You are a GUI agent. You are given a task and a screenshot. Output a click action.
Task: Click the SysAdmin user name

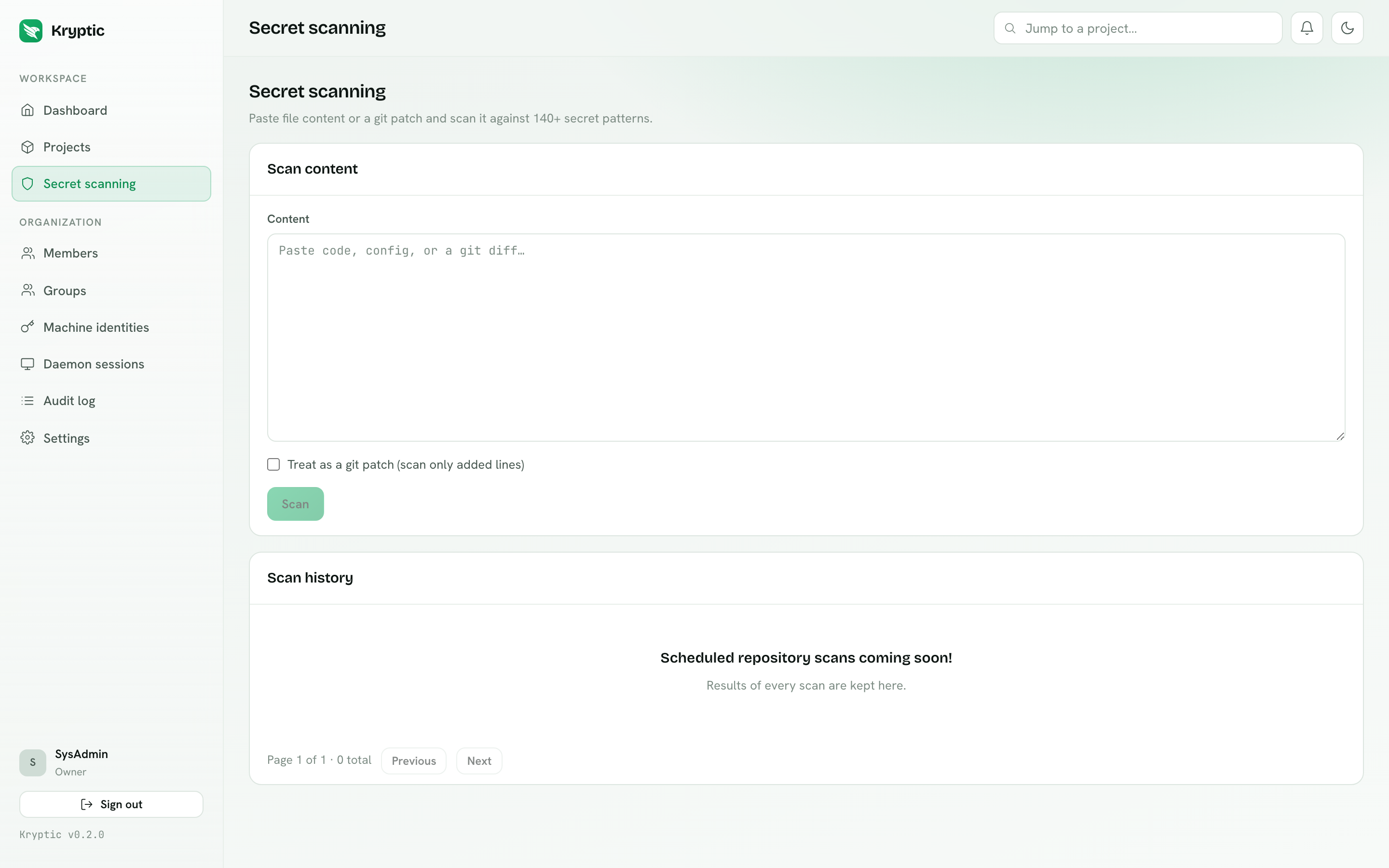pos(82,754)
